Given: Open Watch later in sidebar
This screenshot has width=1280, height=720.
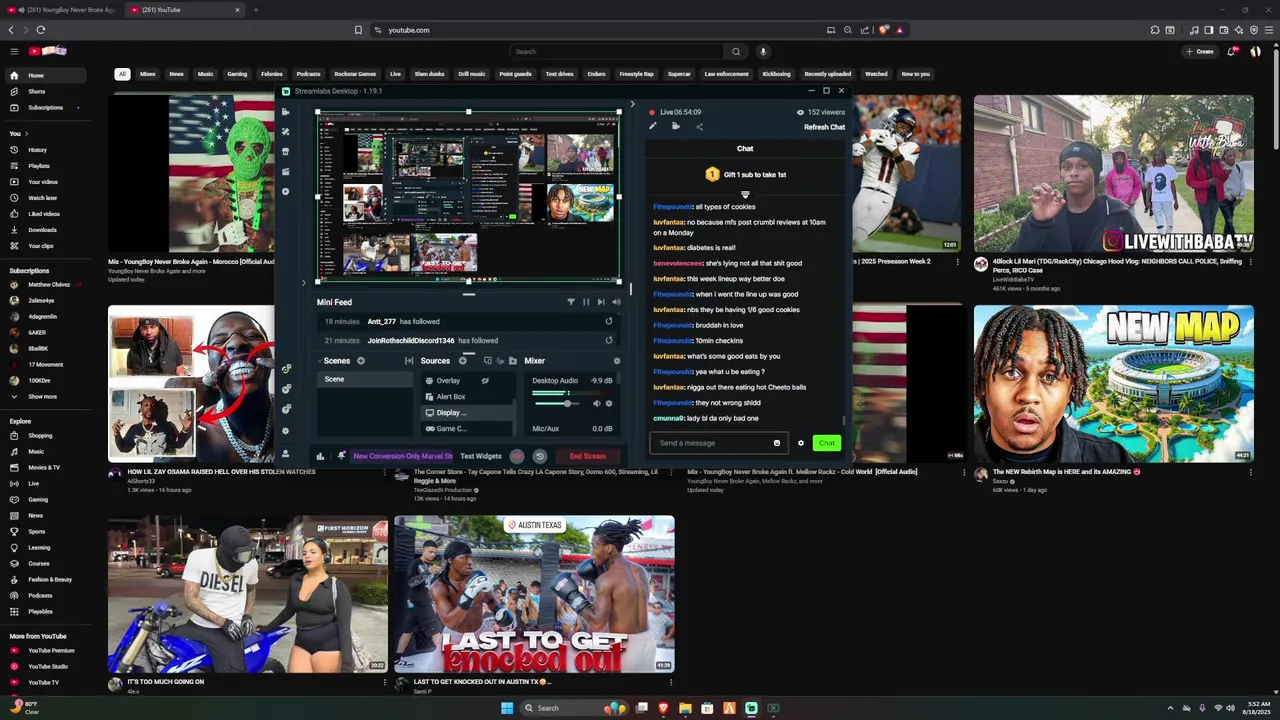Looking at the screenshot, I should [x=44, y=198].
